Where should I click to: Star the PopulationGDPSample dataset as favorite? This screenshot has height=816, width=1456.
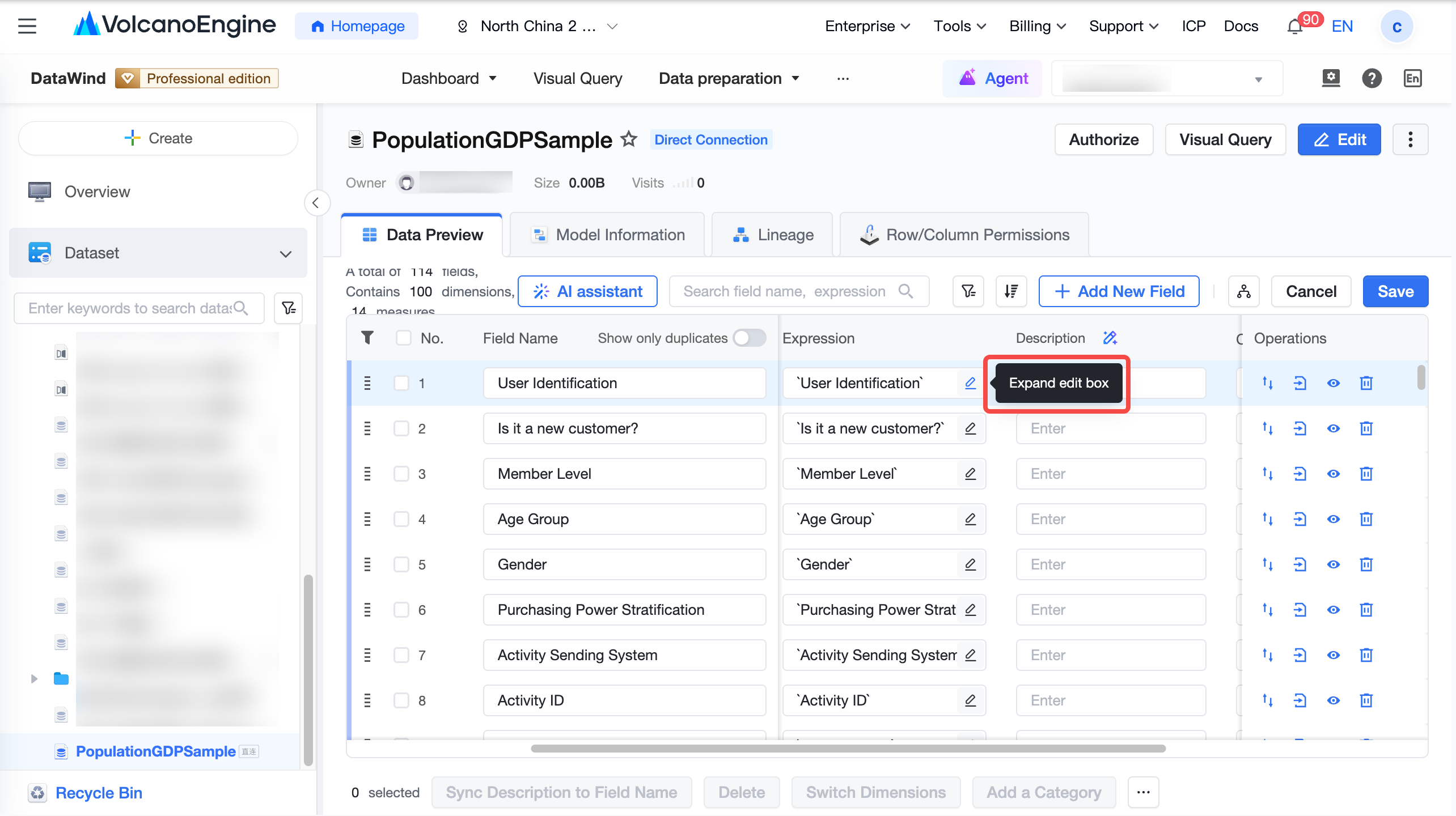click(629, 139)
